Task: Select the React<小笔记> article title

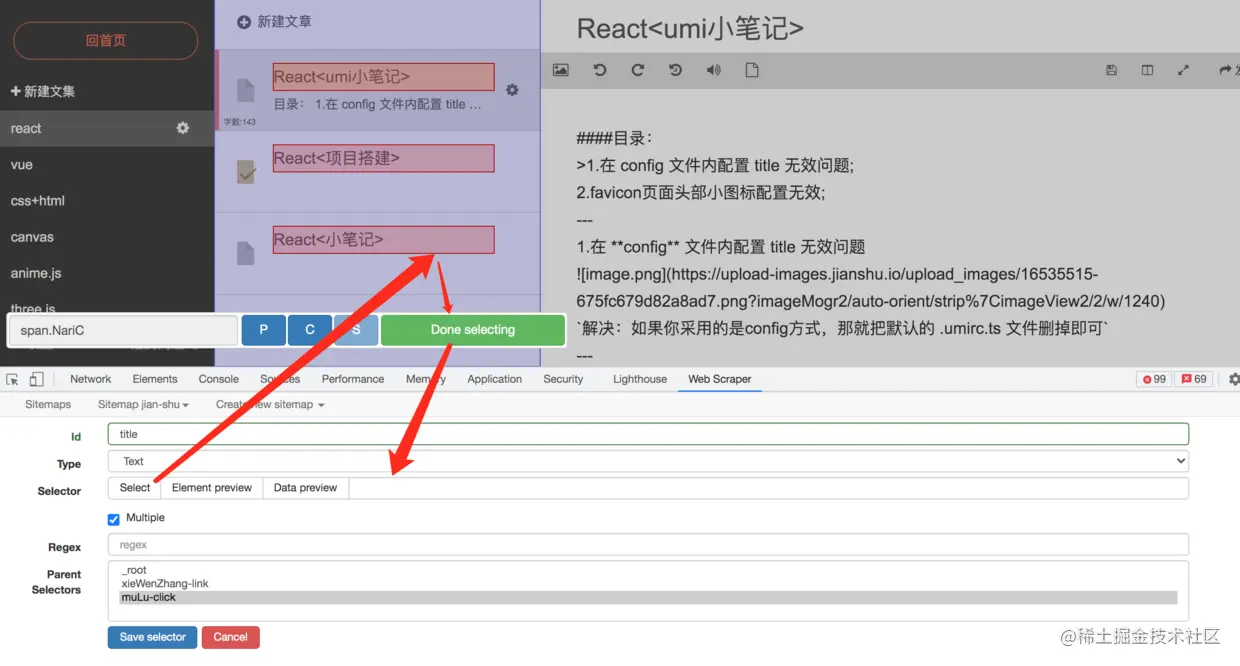Action: 384,240
